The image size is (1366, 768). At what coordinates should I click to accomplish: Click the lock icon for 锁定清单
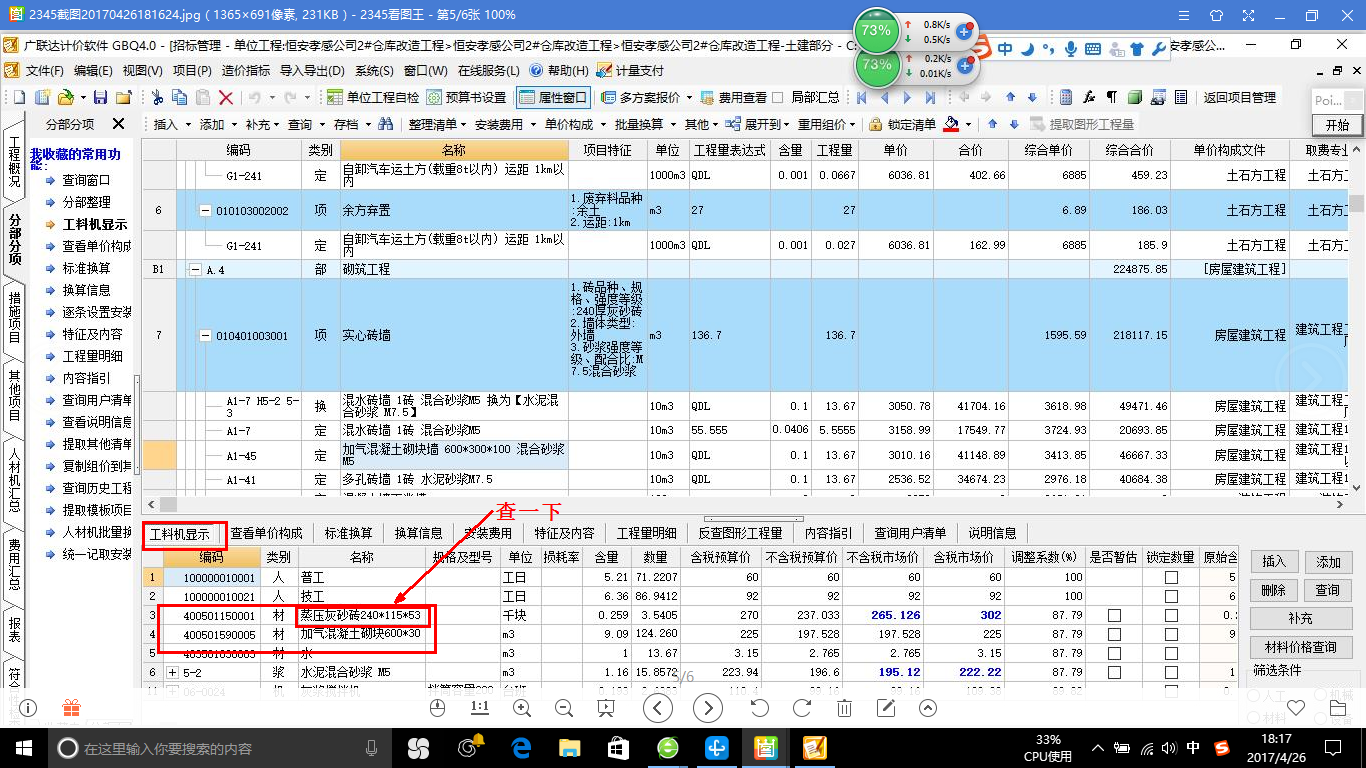click(876, 124)
